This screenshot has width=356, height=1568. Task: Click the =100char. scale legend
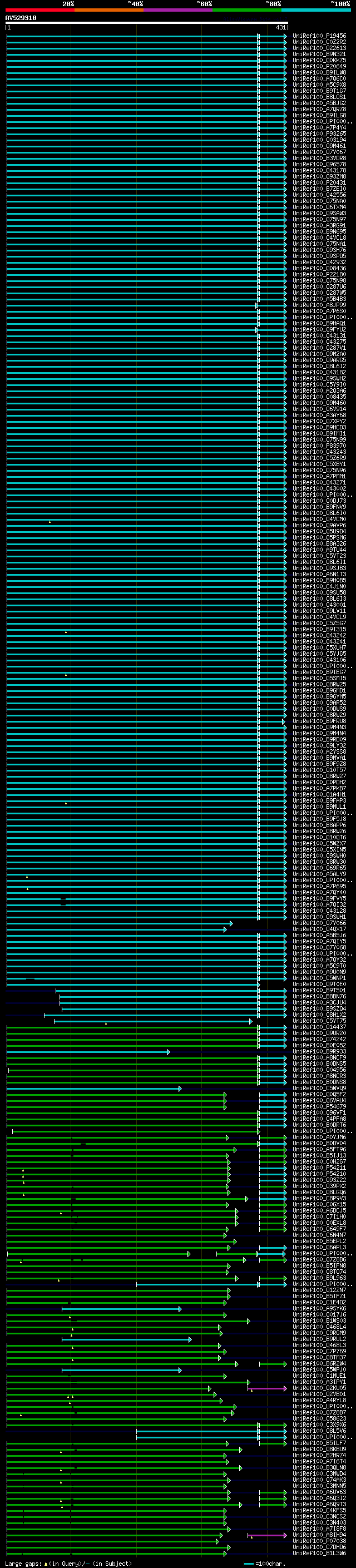click(265, 1564)
